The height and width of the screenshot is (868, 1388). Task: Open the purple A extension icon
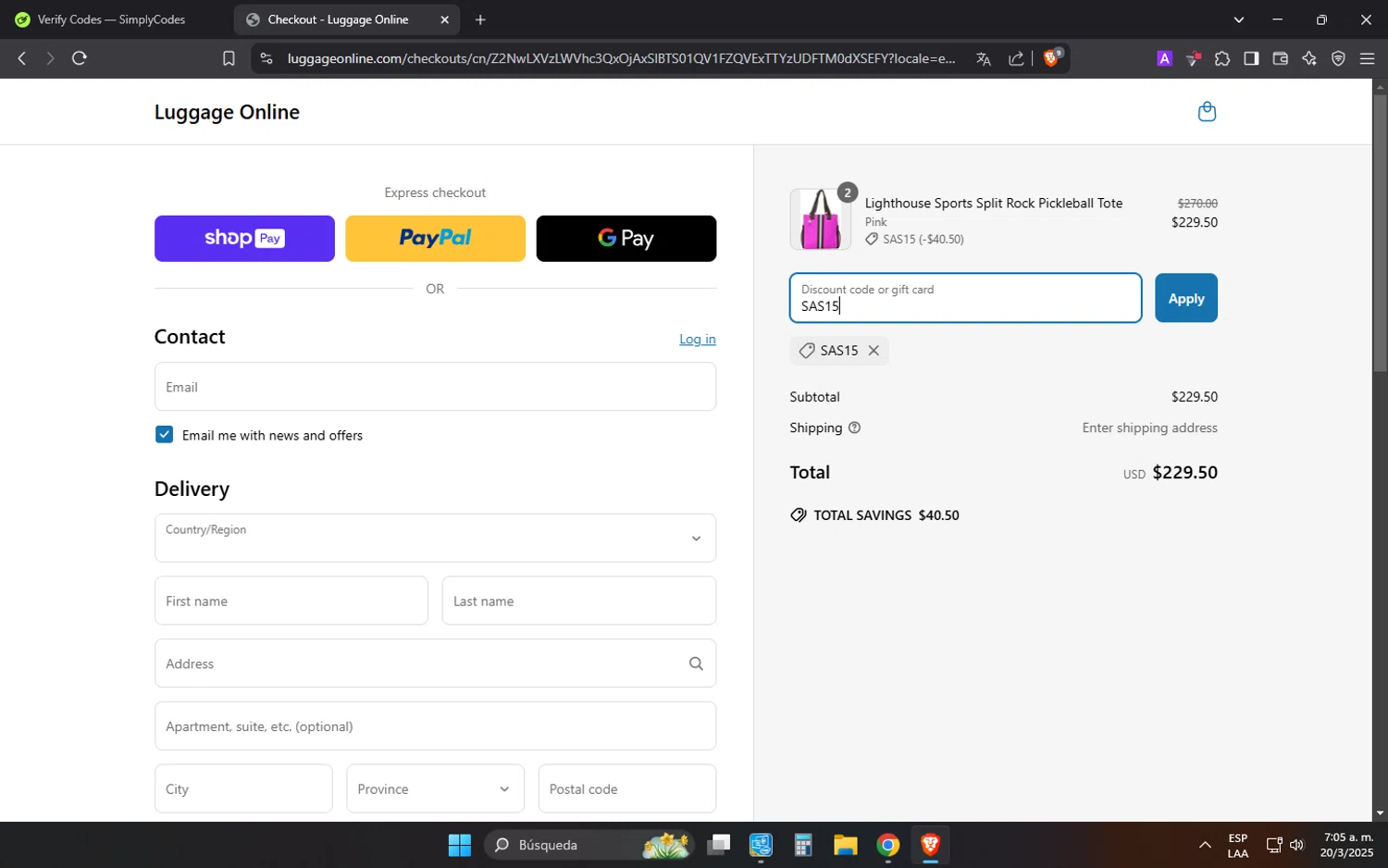[1164, 58]
